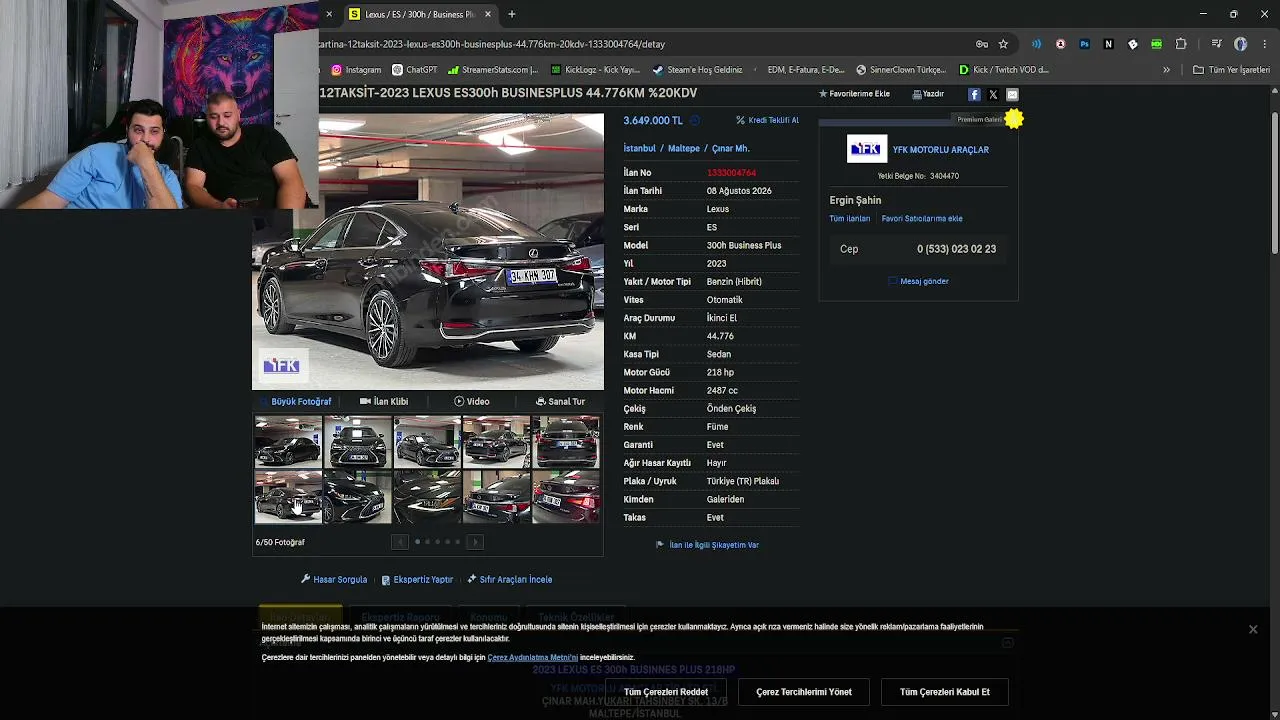
Task: Open the Photoshop extension icon
Action: tap(1084, 44)
